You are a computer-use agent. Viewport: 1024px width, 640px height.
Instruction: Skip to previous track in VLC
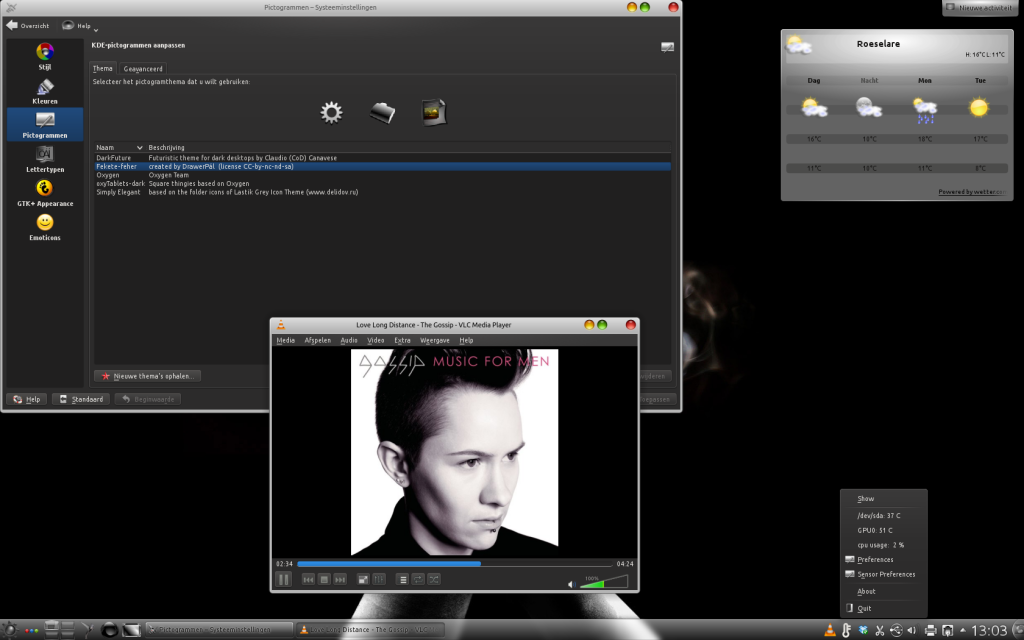[308, 579]
